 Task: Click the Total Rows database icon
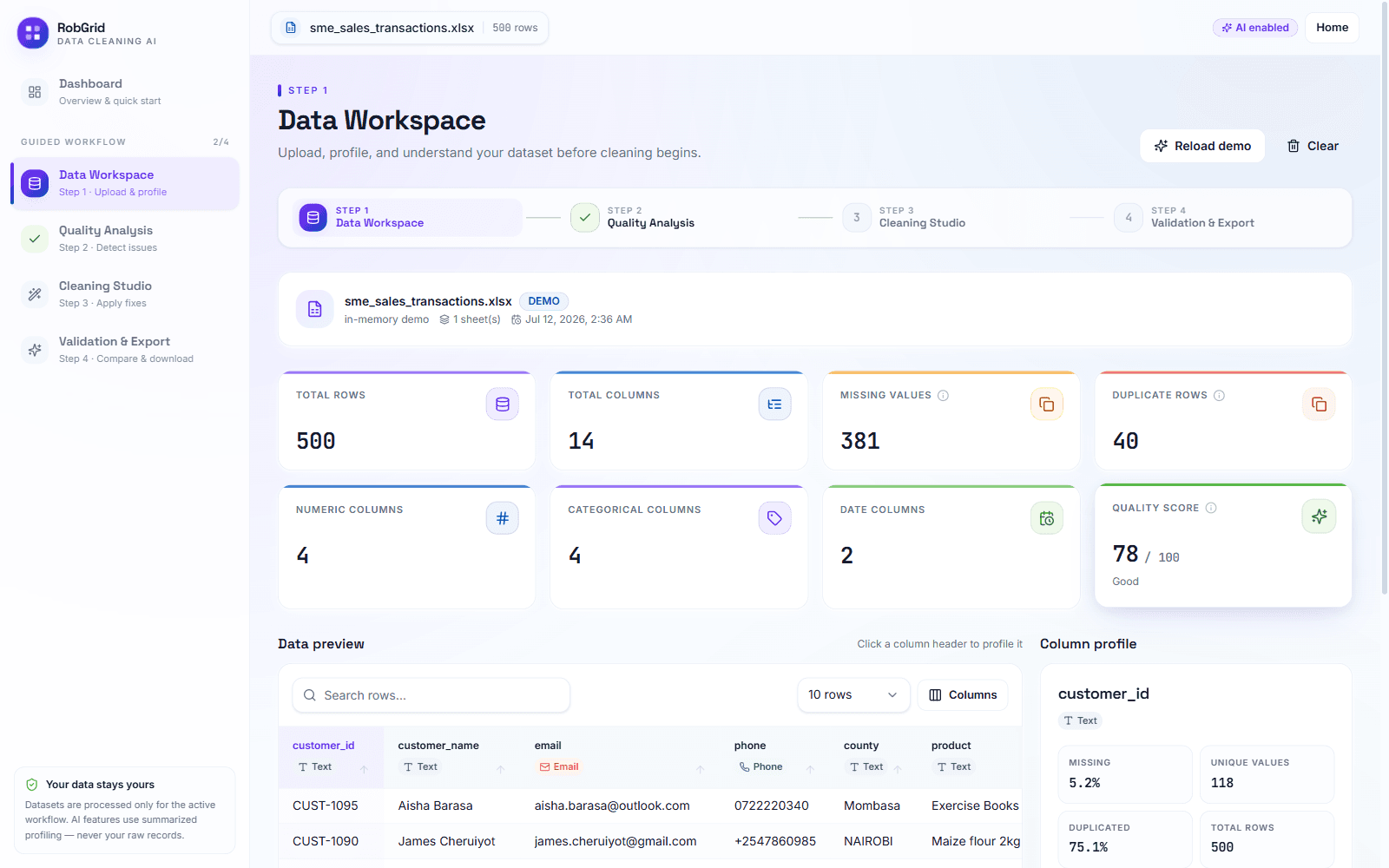pos(503,404)
